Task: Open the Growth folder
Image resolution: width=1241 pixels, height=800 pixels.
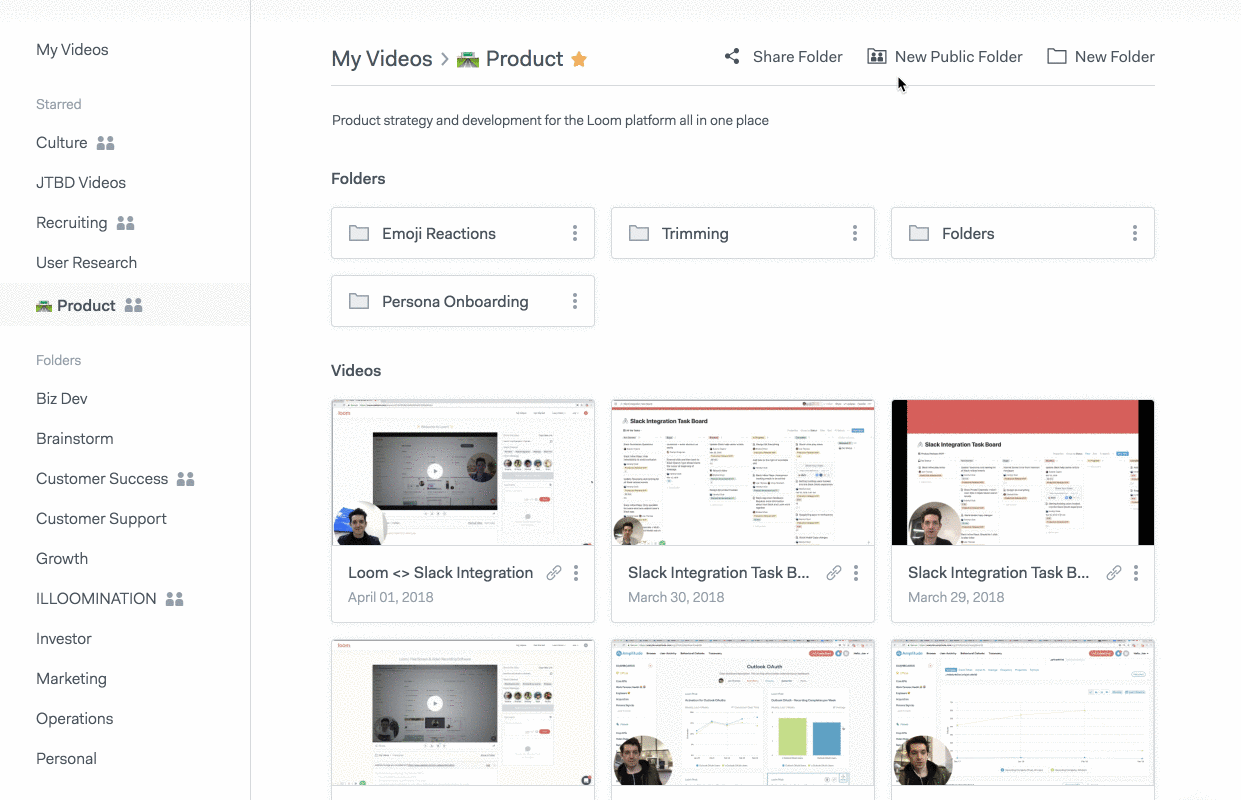Action: tap(62, 559)
